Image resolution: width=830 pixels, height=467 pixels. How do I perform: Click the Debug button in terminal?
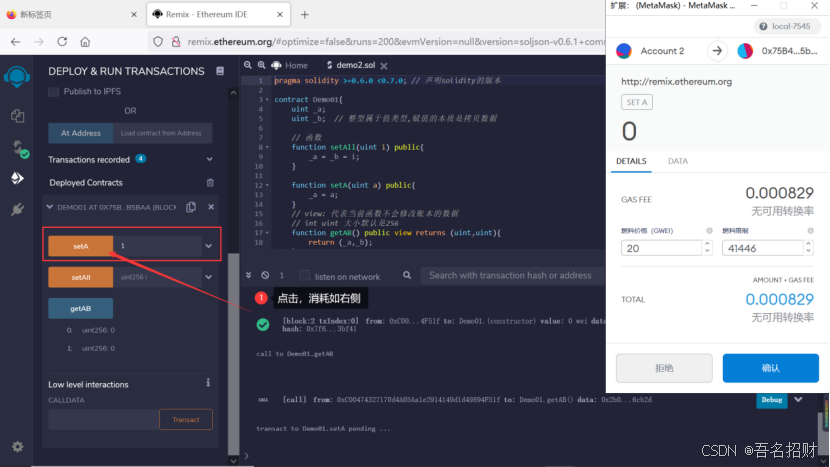click(771, 400)
